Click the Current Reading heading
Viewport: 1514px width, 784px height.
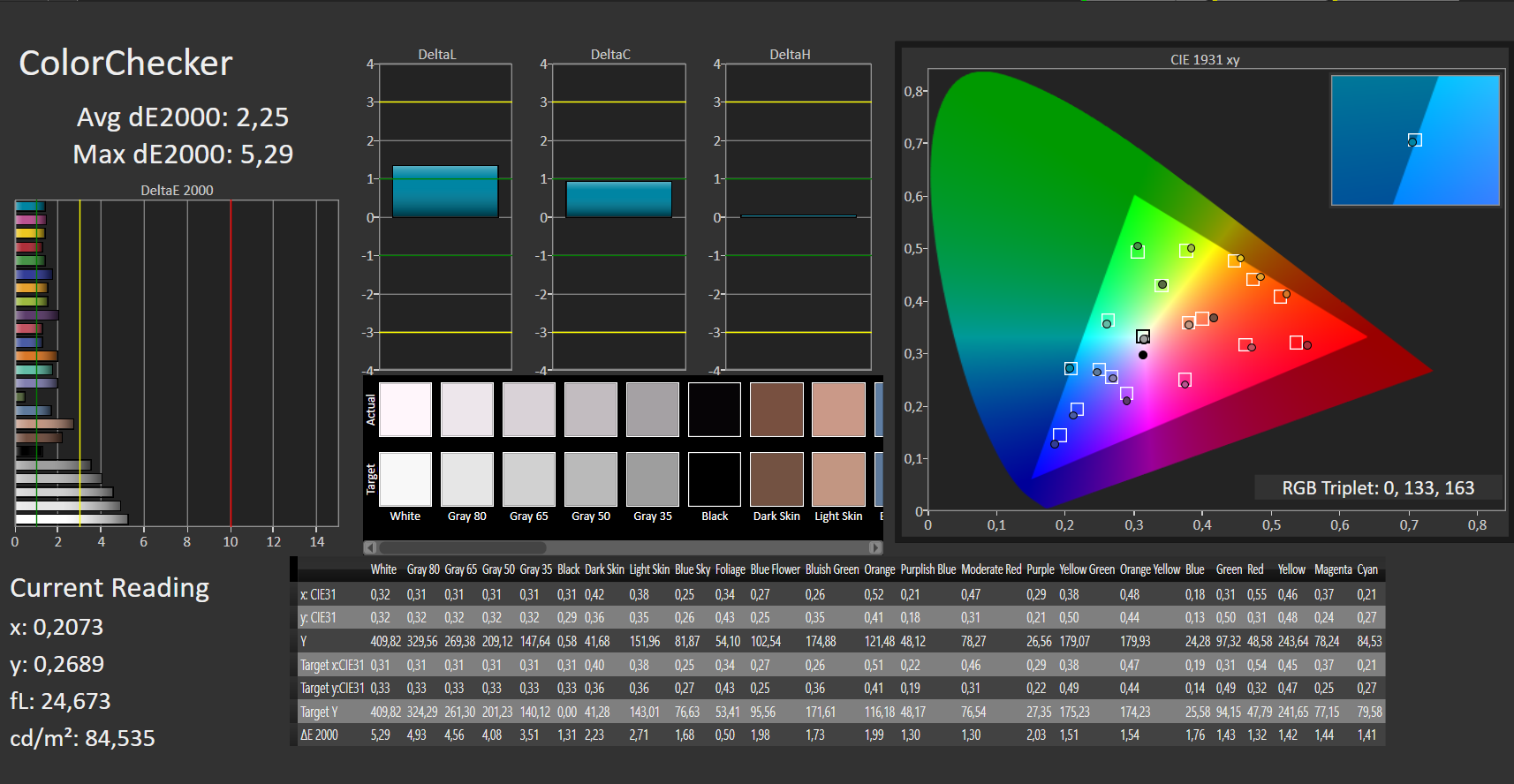tap(110, 588)
